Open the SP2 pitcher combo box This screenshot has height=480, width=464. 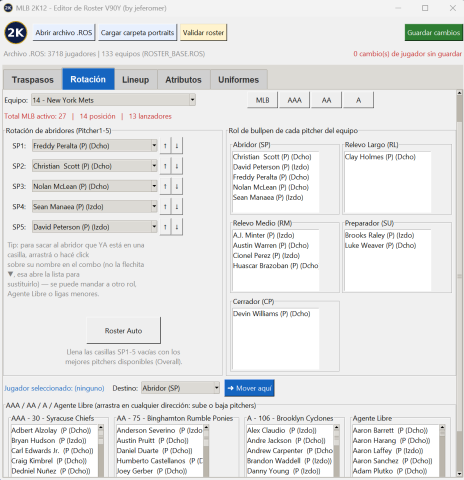[x=95, y=166]
